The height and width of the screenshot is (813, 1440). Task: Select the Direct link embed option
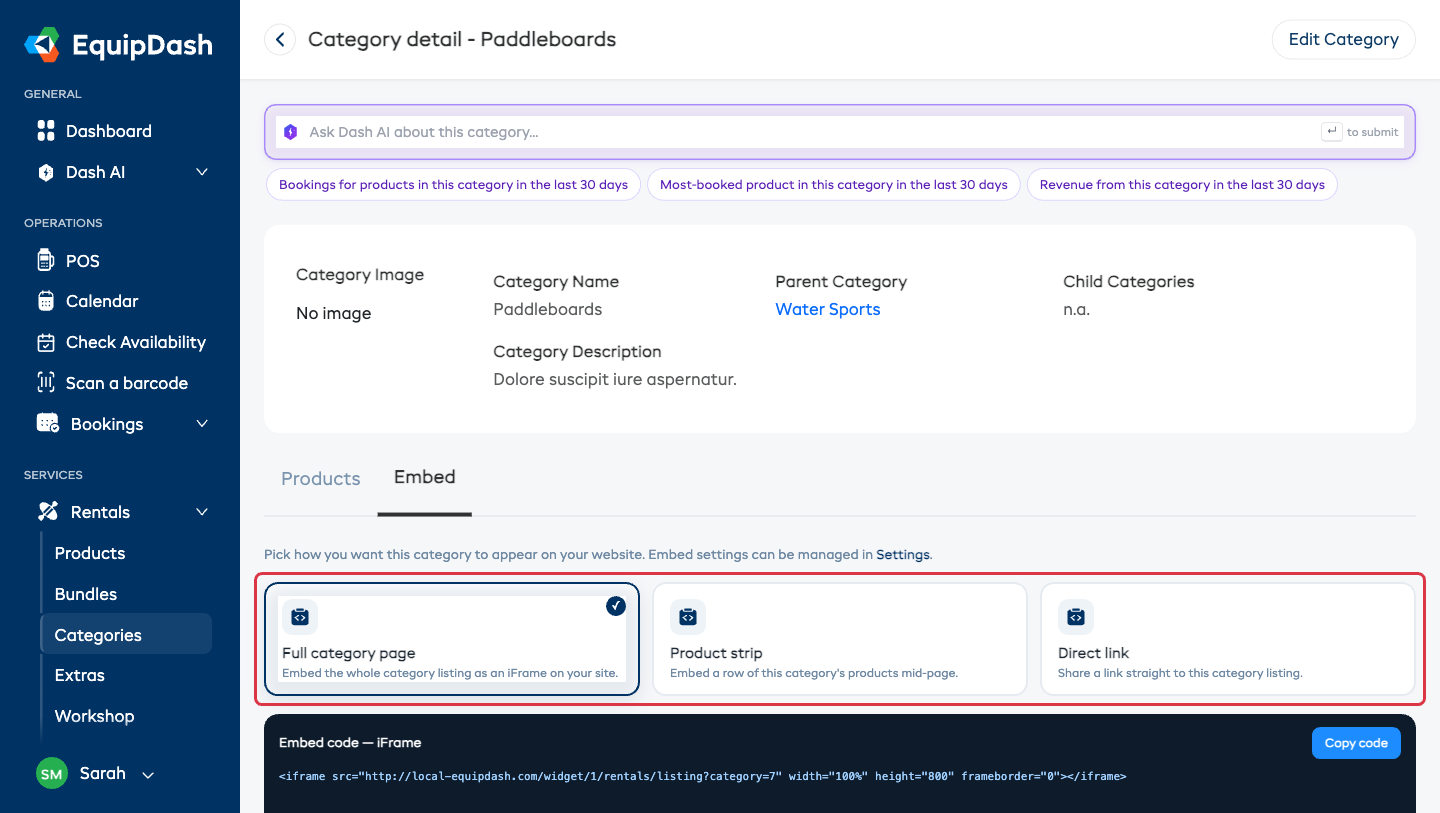[x=1228, y=639]
